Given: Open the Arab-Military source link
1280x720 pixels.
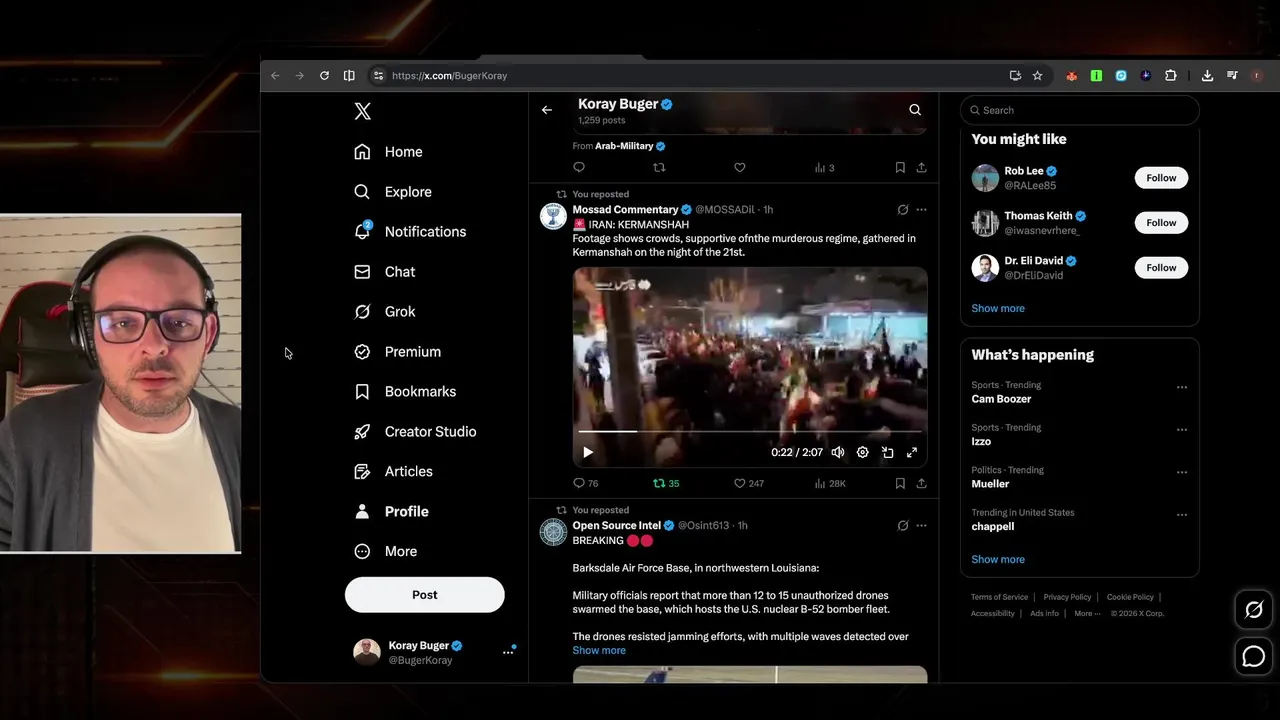Looking at the screenshot, I should point(624,146).
